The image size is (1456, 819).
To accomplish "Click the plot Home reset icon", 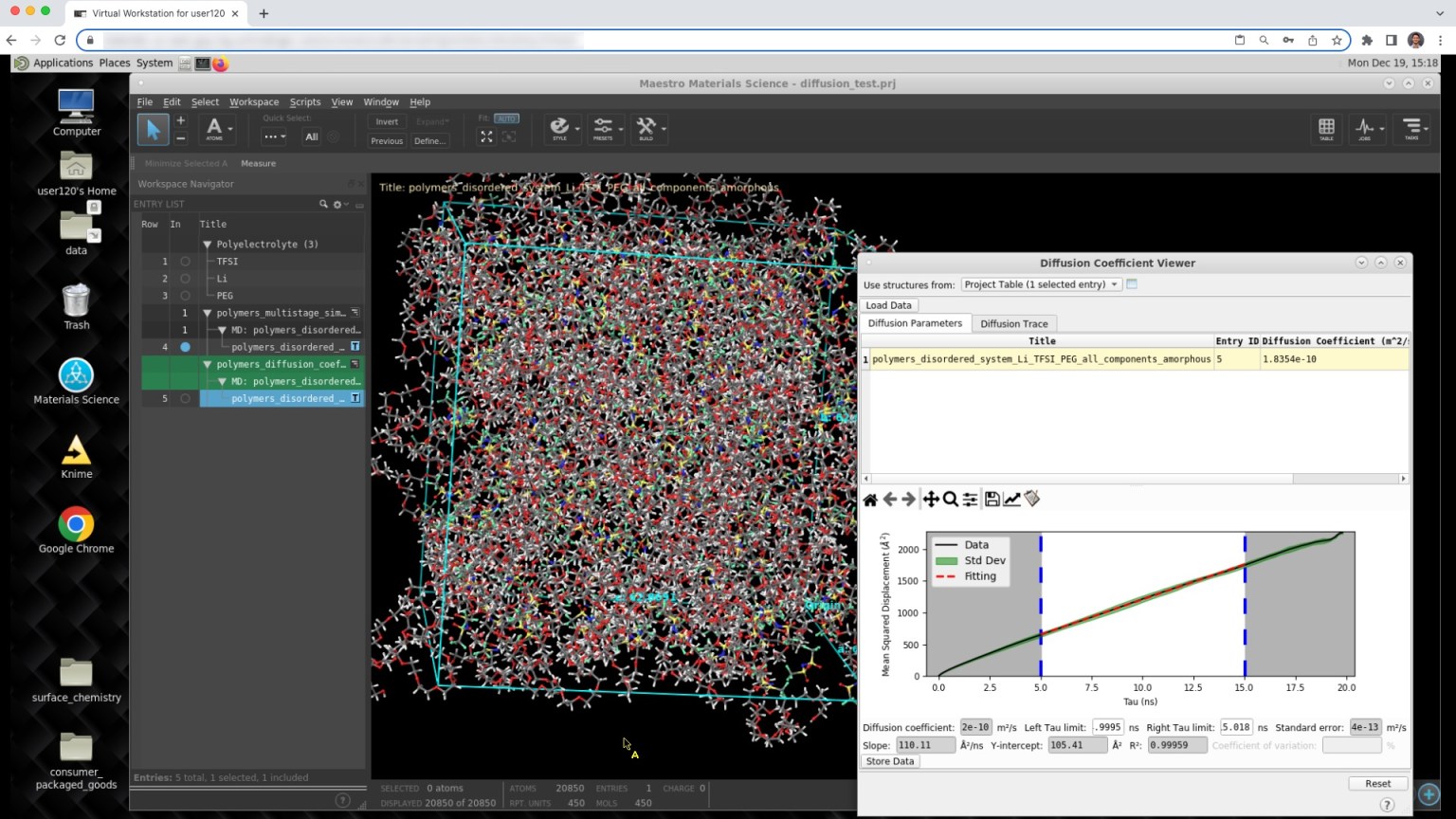I will pyautogui.click(x=870, y=500).
